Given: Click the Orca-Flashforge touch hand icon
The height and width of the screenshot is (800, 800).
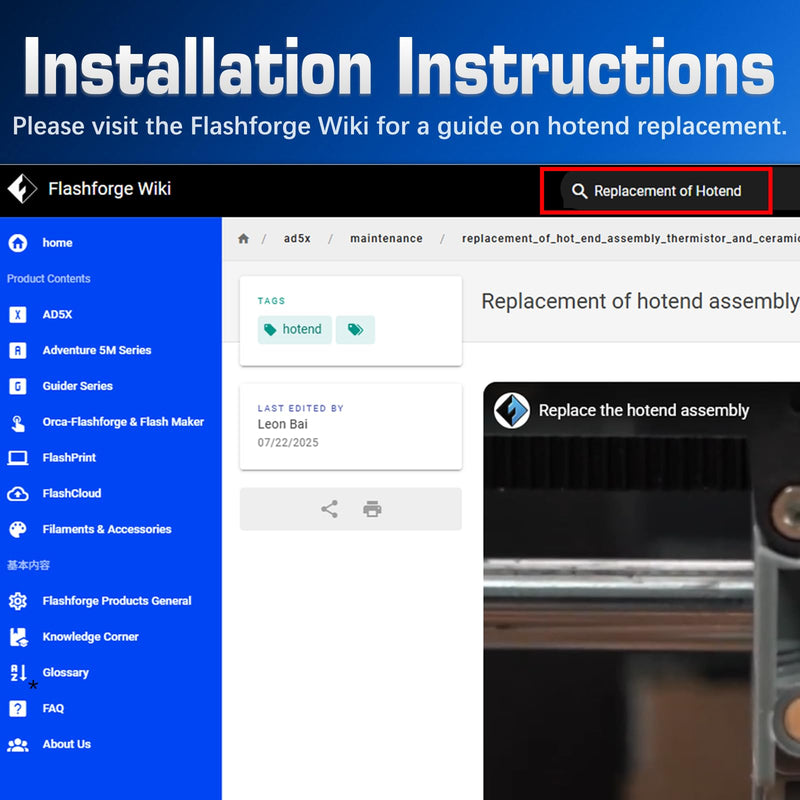Looking at the screenshot, I should tap(18, 423).
